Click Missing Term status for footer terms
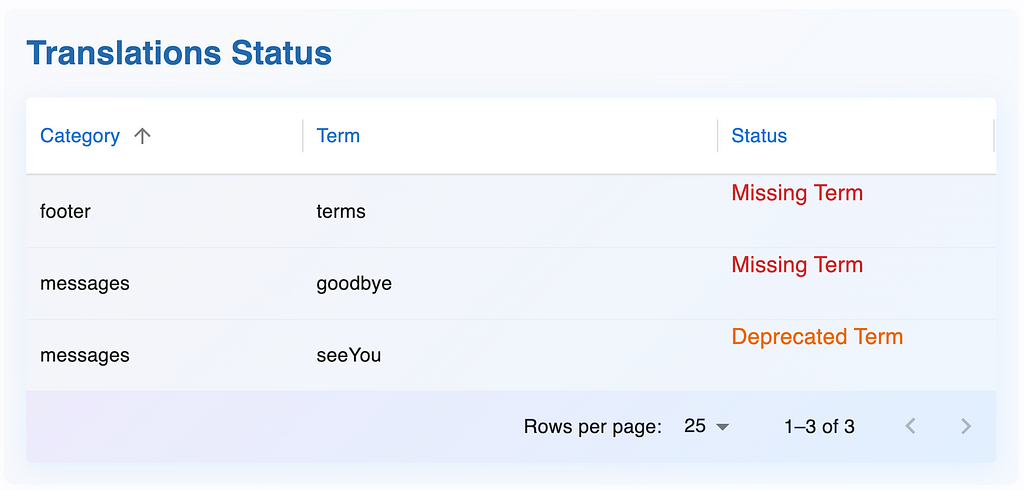The image size is (1024, 490). [797, 193]
